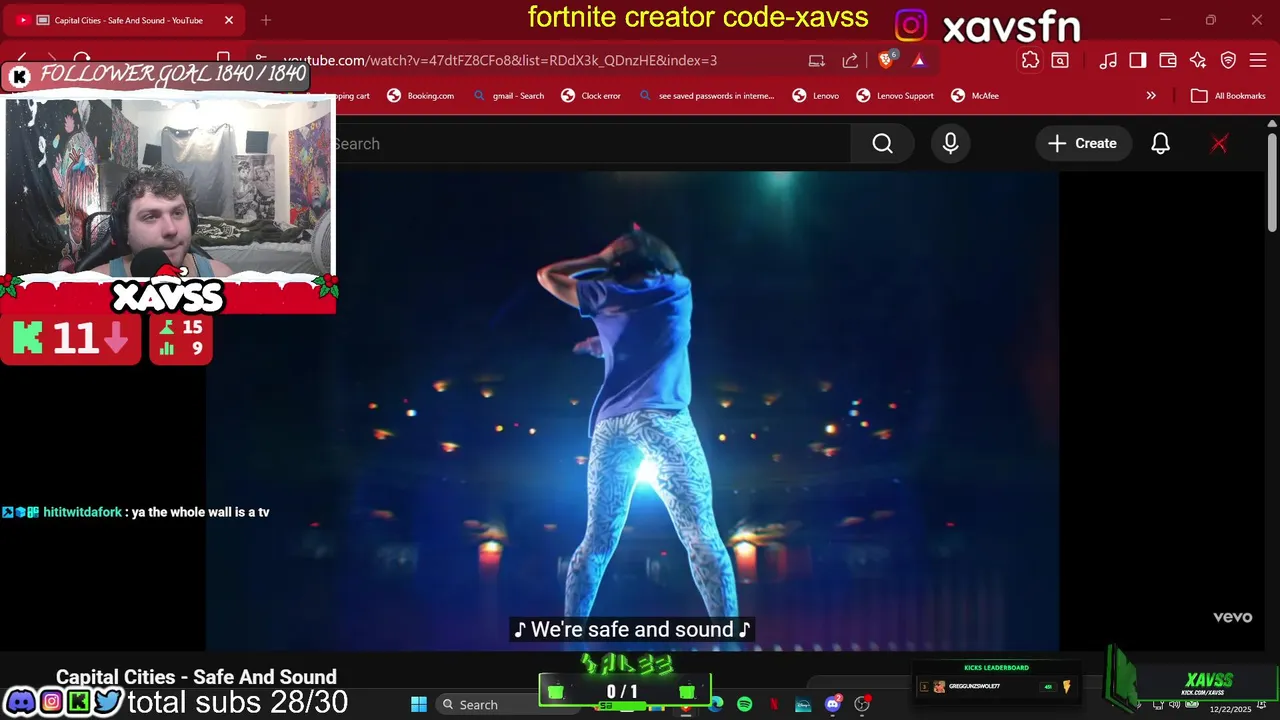This screenshot has width=1280, height=720.
Task: Open the Brave Shields lion icon
Action: (x=886, y=61)
